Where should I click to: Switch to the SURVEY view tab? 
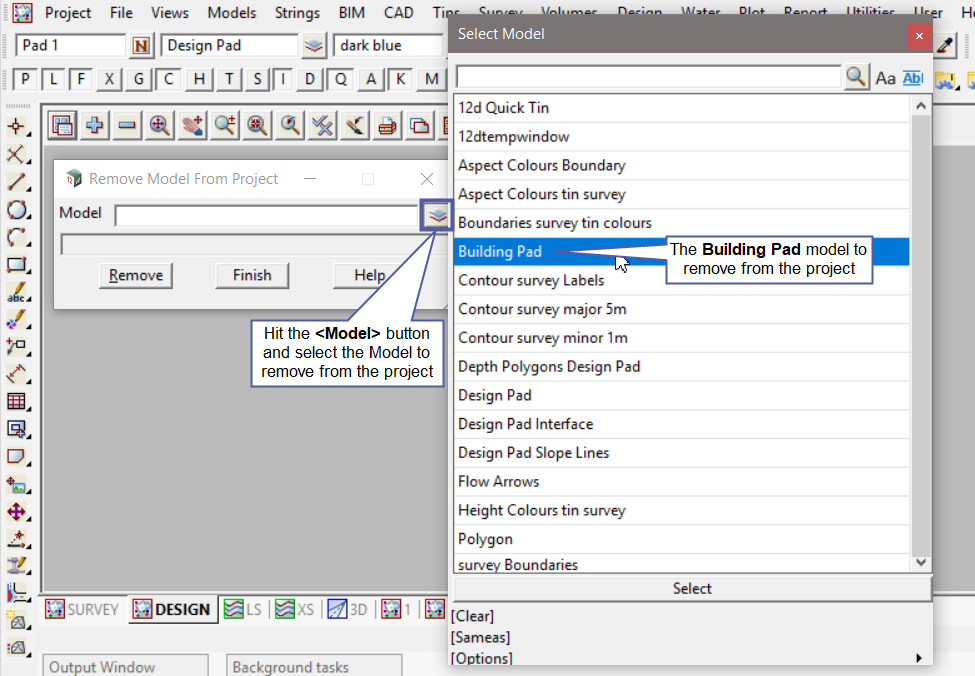[x=83, y=609]
